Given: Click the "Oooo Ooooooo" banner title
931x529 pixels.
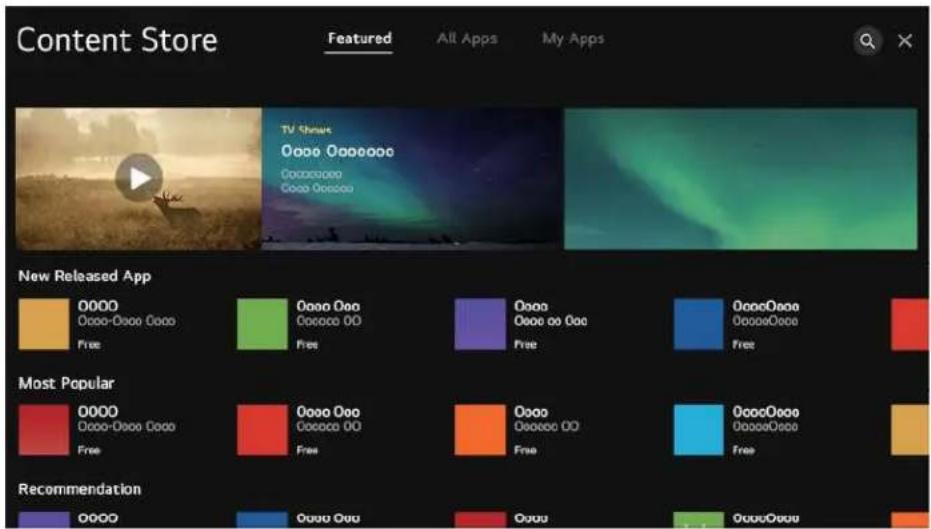Looking at the screenshot, I should click(337, 151).
